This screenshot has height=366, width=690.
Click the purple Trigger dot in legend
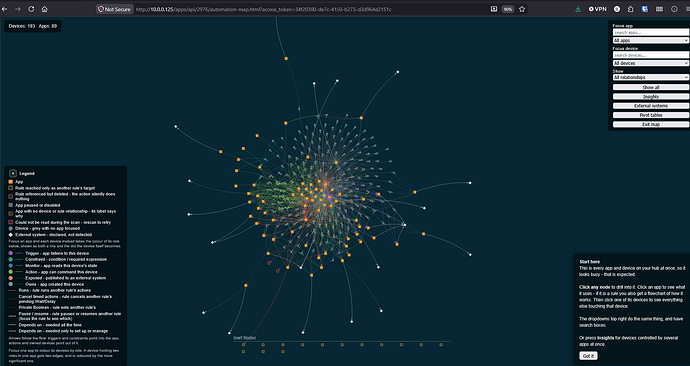click(11, 253)
